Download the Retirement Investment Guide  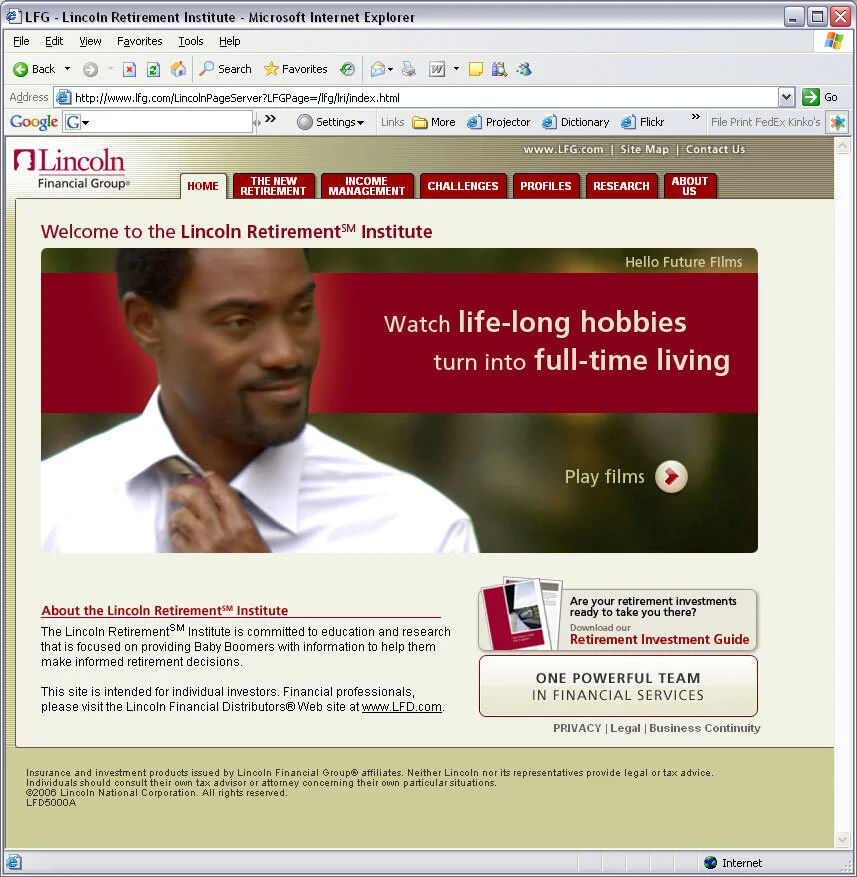pos(660,639)
